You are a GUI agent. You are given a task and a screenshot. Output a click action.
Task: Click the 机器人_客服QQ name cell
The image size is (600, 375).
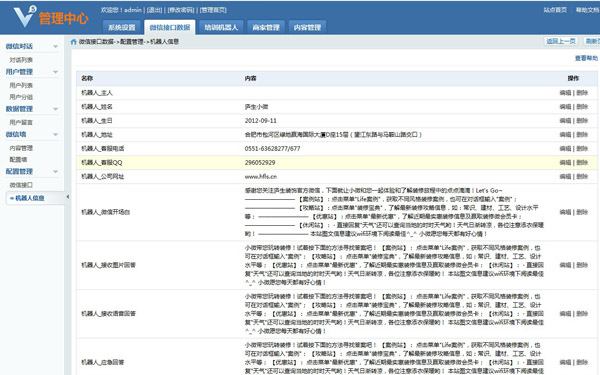tap(102, 163)
